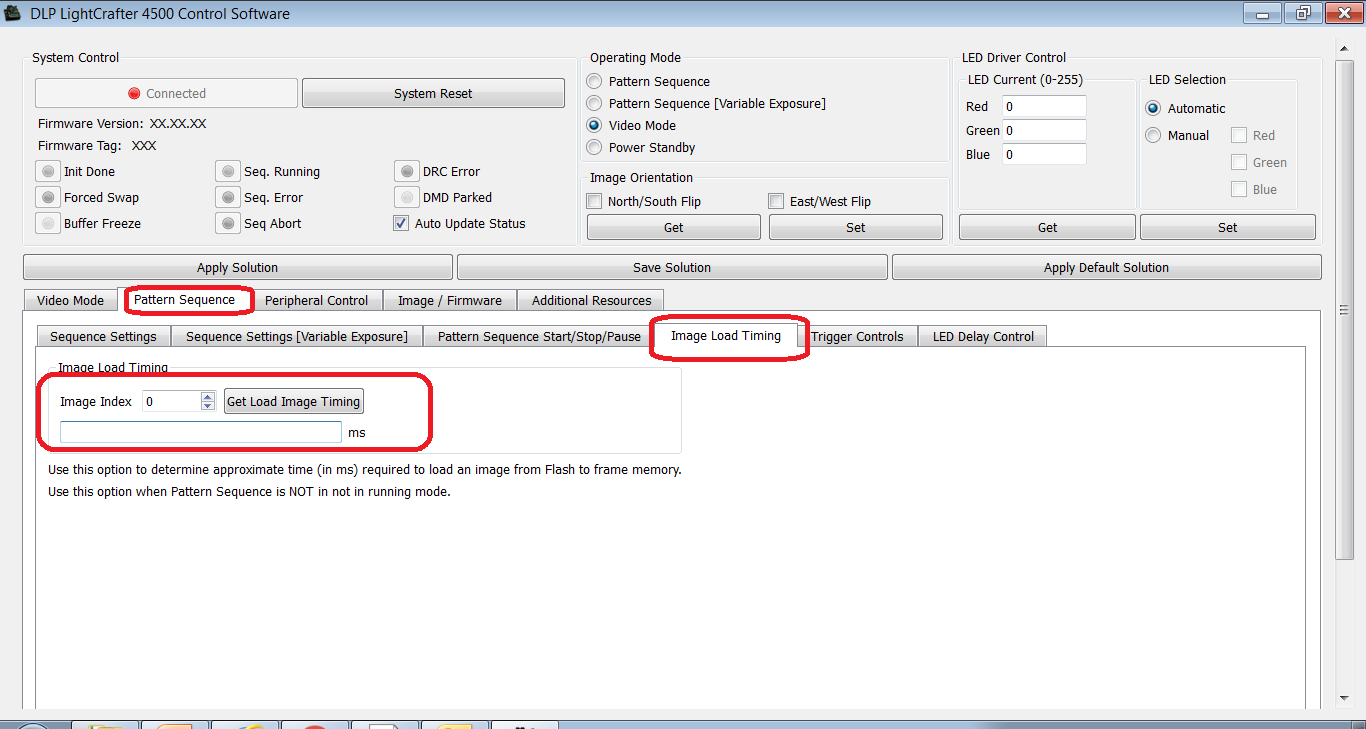Toggle the Auto Update Status checkbox
The height and width of the screenshot is (729, 1366).
401,223
